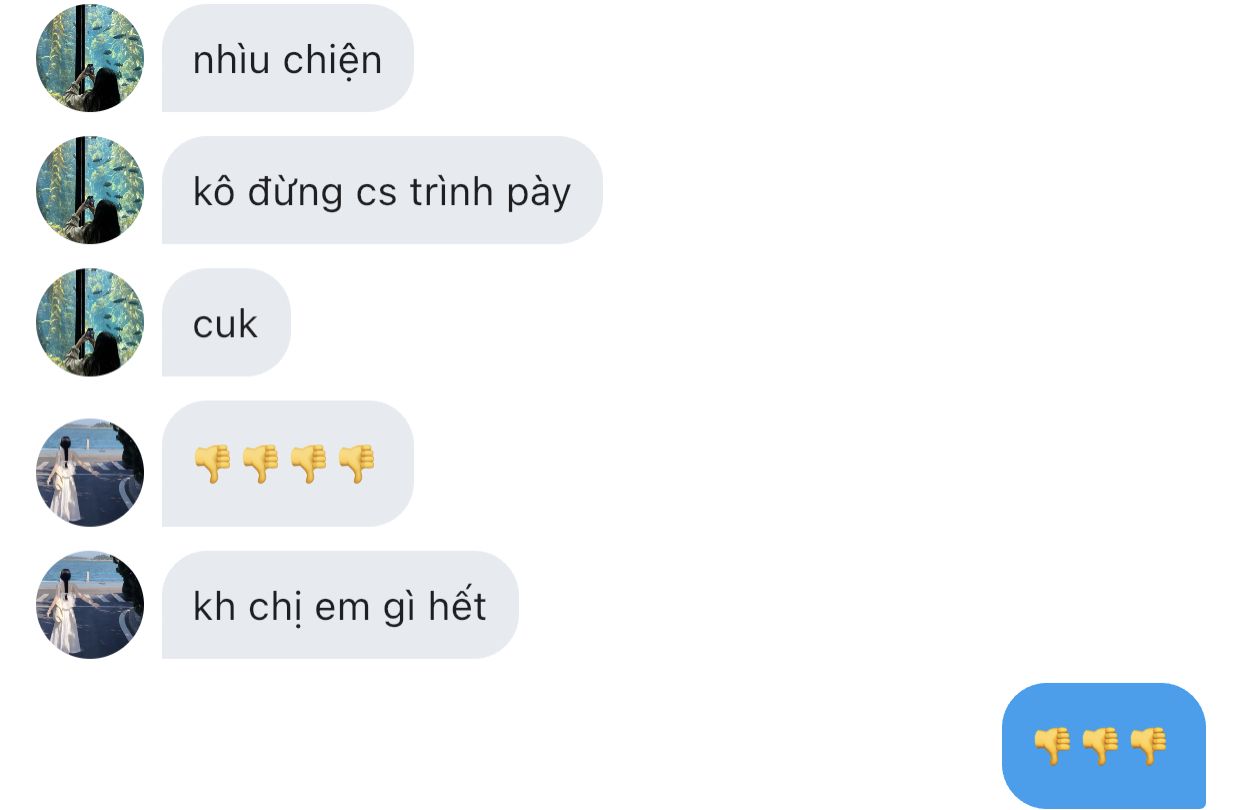
Task: Click middle thumbs-down emoji in the blue bubble
Action: coord(1100,746)
